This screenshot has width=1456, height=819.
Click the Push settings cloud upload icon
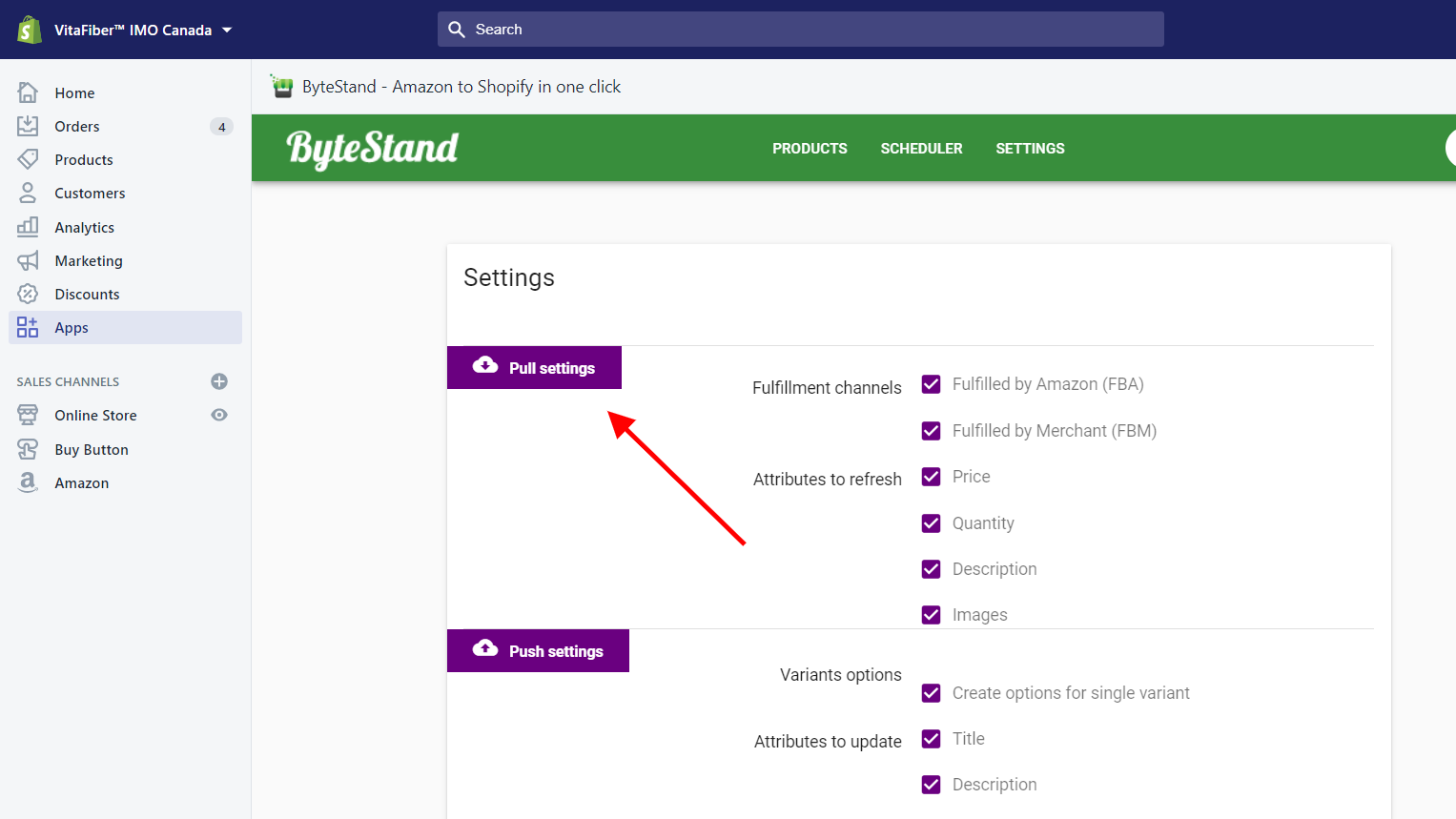pos(485,648)
